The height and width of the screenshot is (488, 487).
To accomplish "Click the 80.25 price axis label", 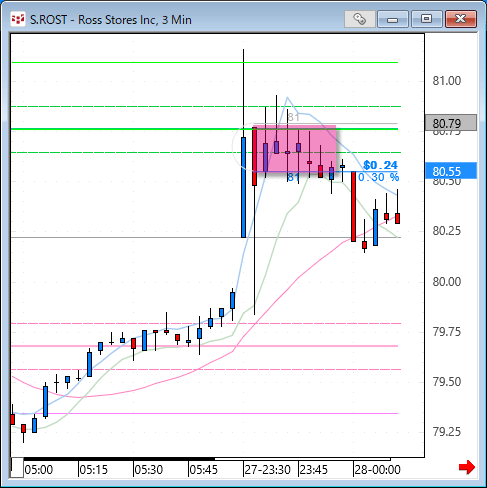I will point(447,231).
